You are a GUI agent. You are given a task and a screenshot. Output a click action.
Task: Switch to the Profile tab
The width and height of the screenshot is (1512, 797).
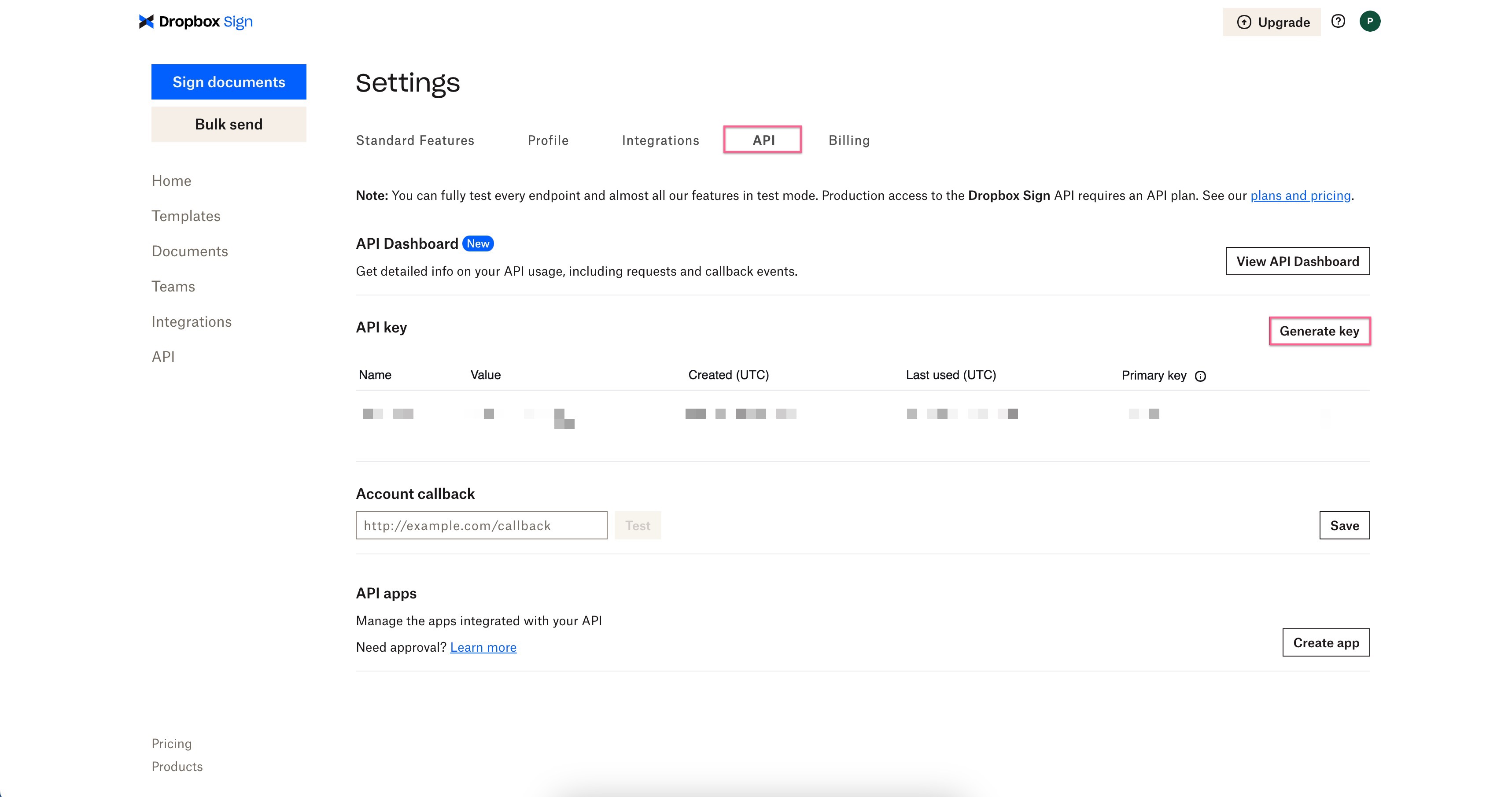548,140
